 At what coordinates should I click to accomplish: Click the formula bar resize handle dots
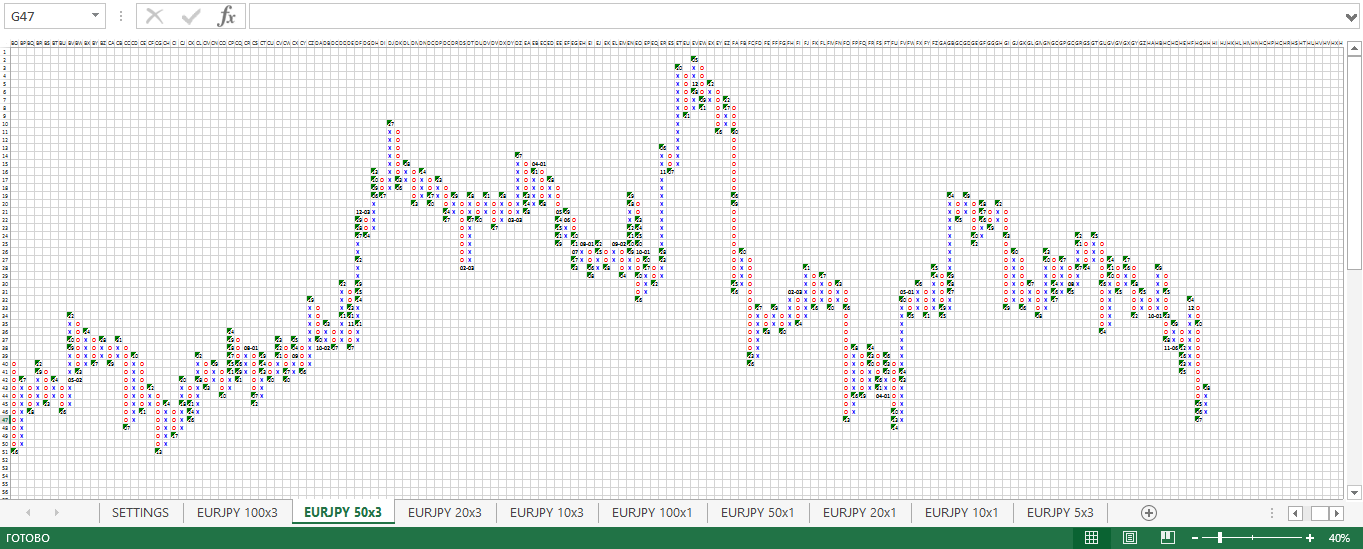click(121, 16)
